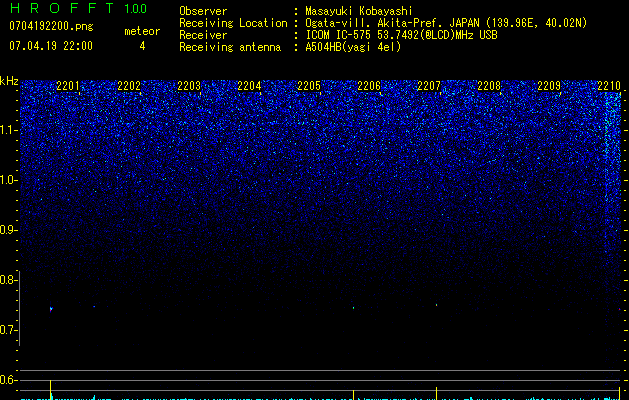The width and height of the screenshot is (629, 400).
Task: Click the date stamp 07.04.19 22:00
Action: pyautogui.click(x=51, y=46)
